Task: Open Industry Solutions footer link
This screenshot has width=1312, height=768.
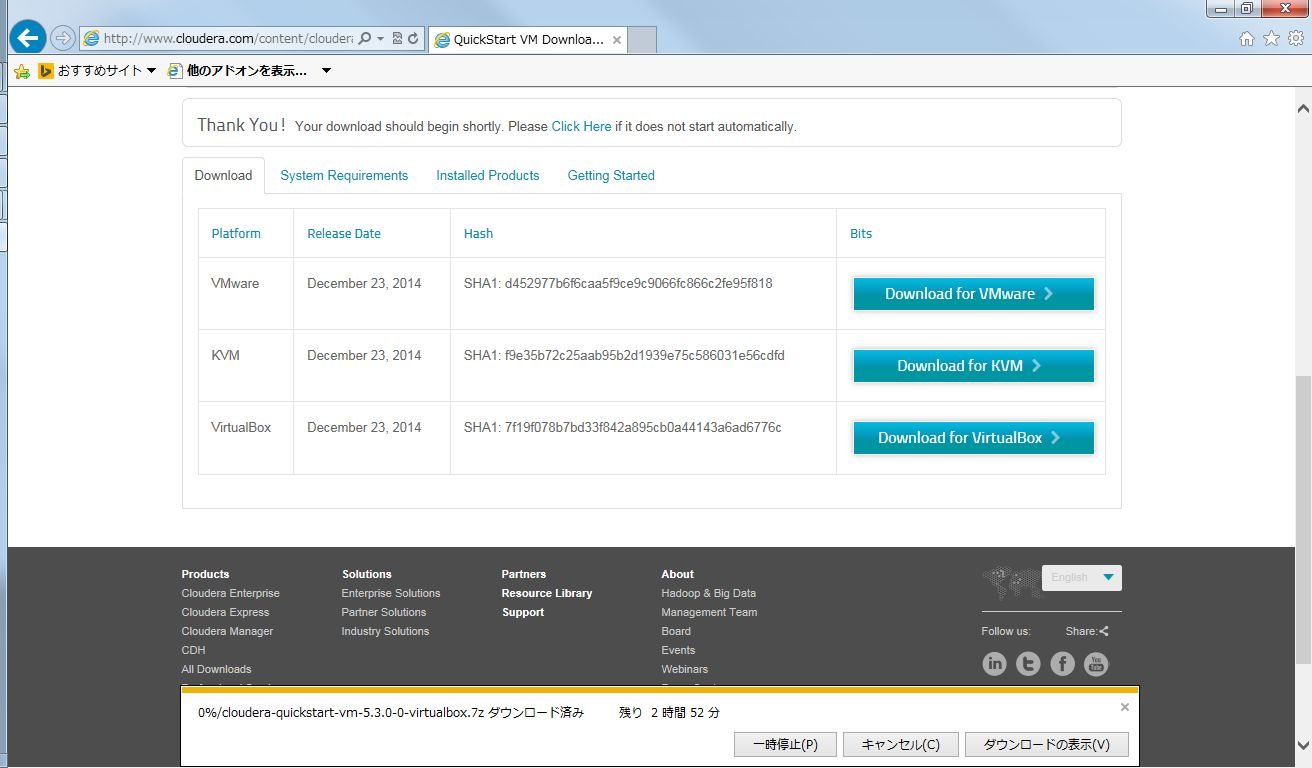Action: 385,631
